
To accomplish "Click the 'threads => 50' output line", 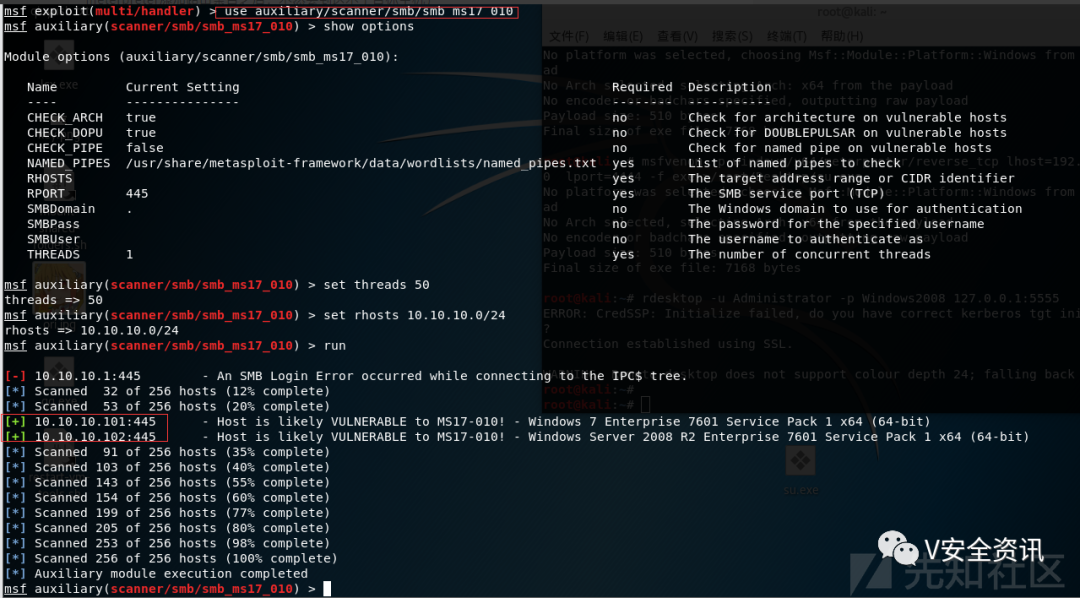I will click(x=53, y=300).
